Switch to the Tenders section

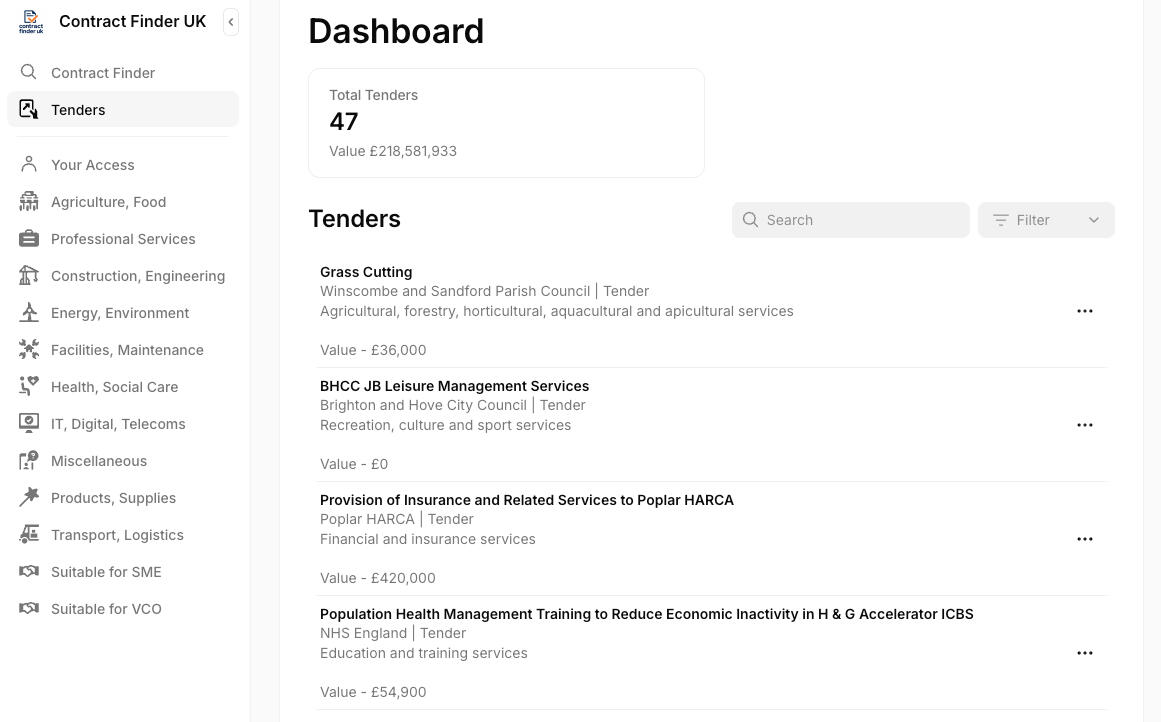(x=78, y=109)
